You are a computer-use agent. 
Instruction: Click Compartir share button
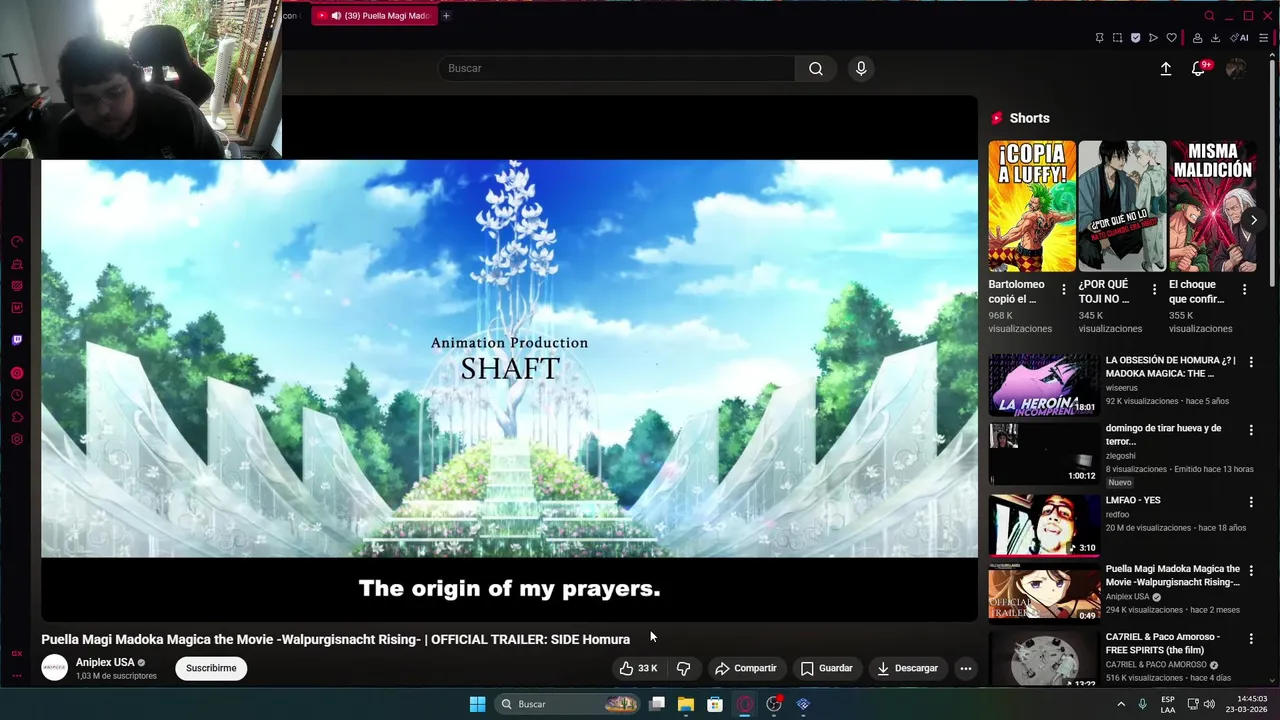pyautogui.click(x=746, y=668)
